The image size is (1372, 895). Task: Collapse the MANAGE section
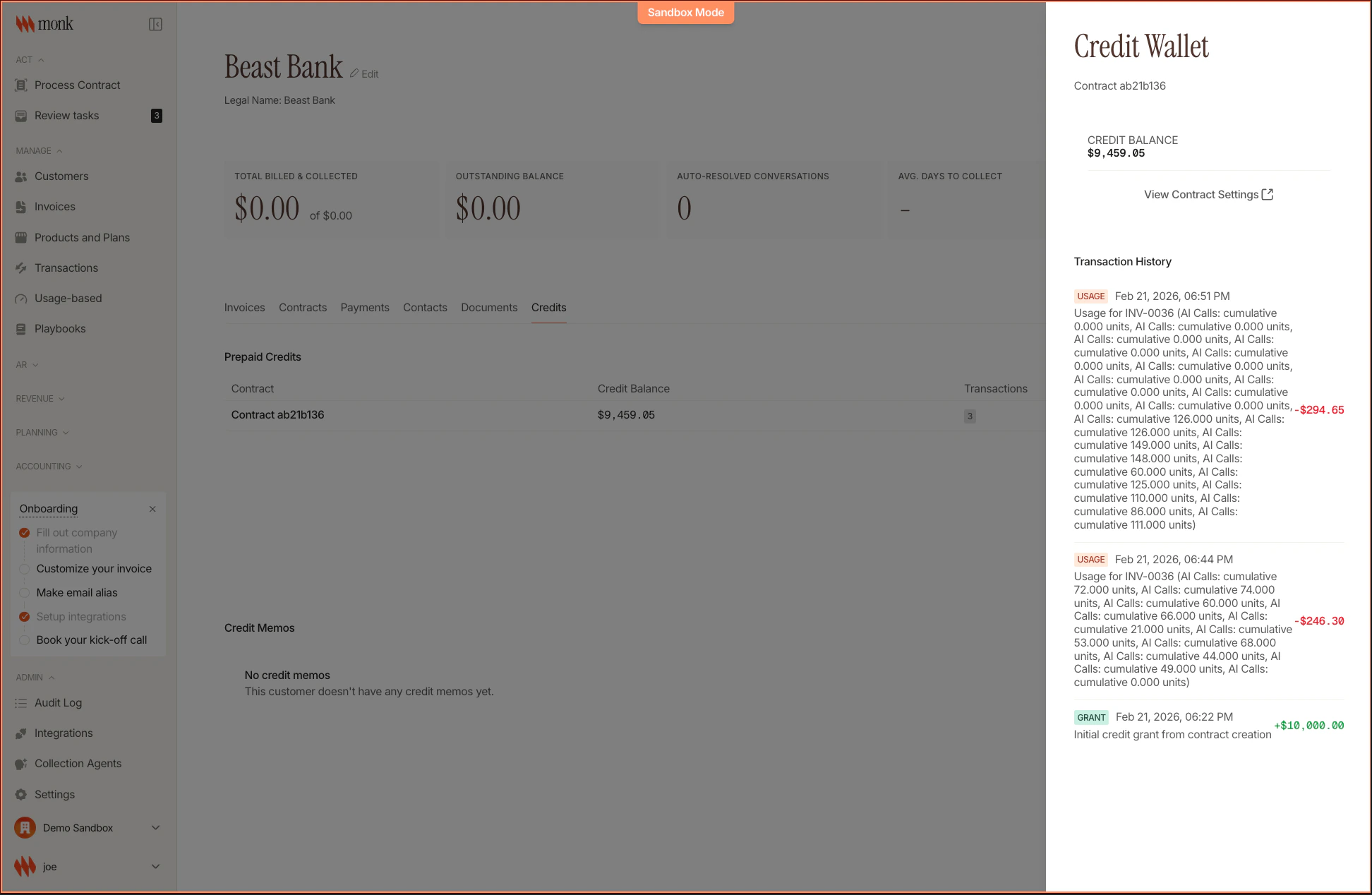pyautogui.click(x=40, y=151)
